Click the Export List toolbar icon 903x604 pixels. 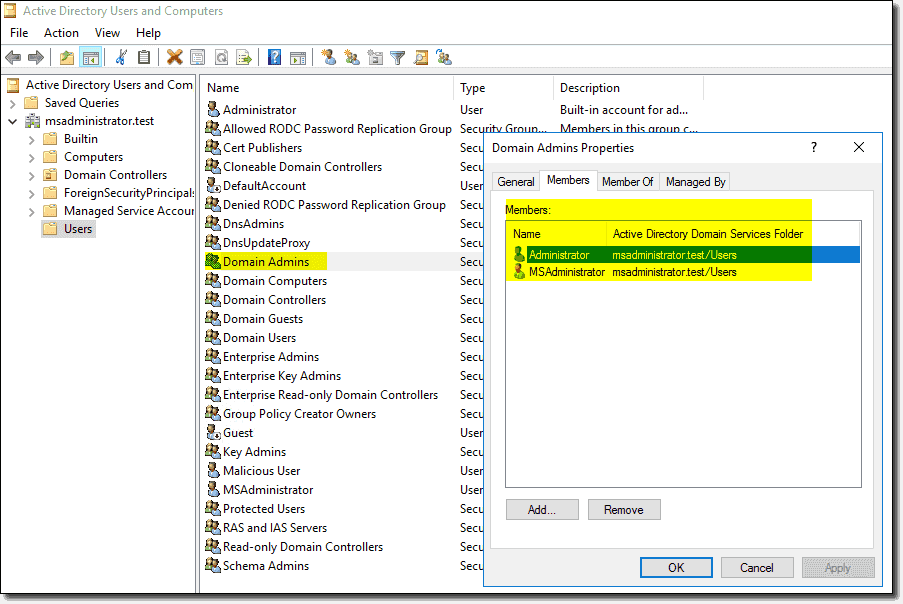pos(243,58)
